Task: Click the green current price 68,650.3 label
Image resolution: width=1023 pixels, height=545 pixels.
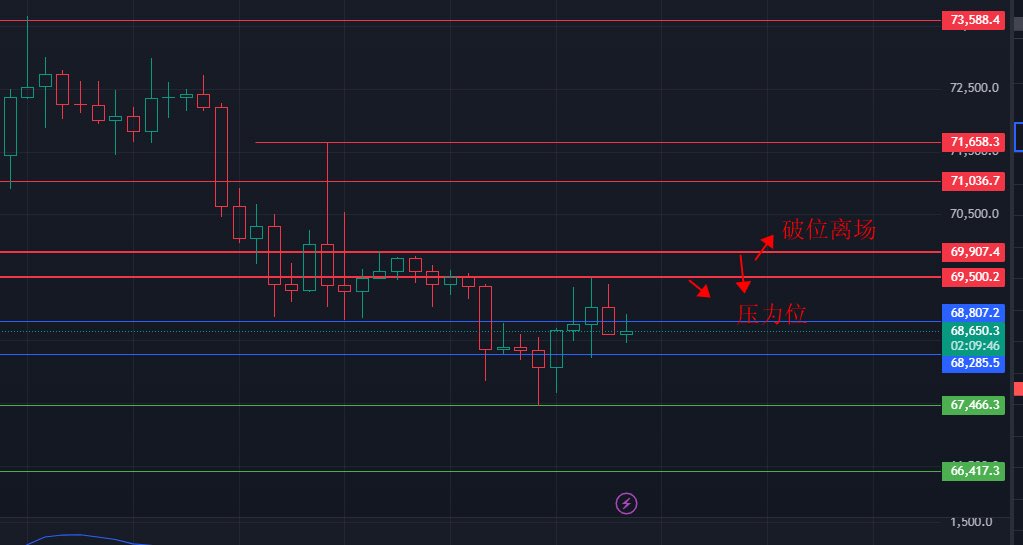Action: (973, 331)
